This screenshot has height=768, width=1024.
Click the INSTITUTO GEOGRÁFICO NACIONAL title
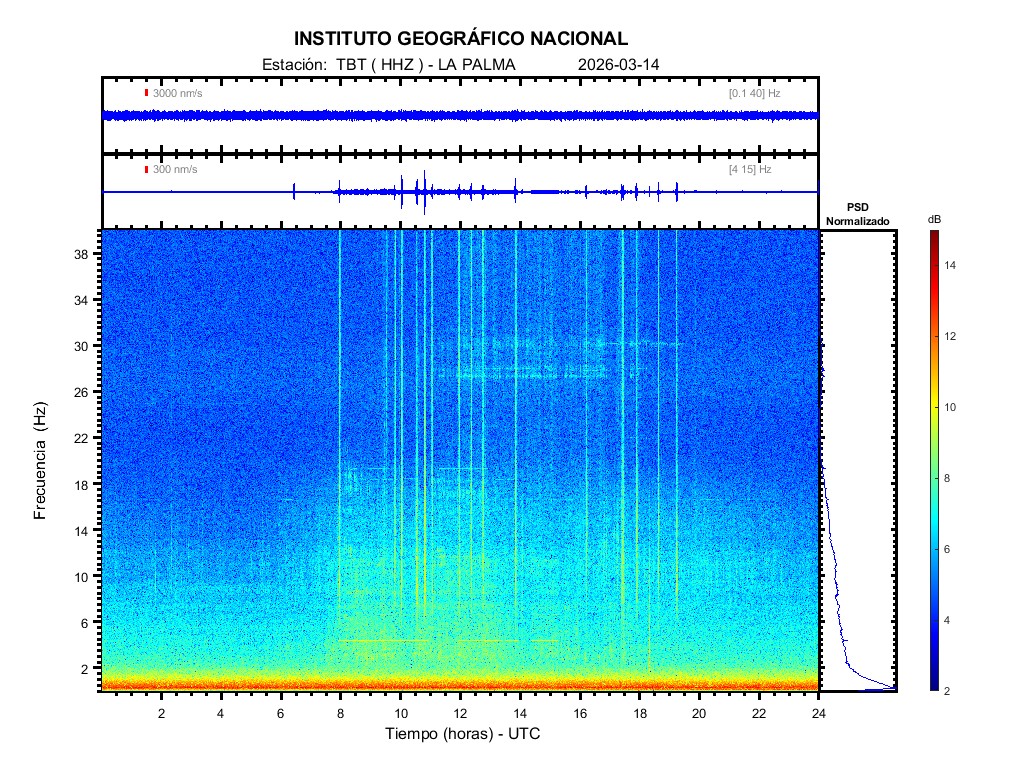(x=460, y=39)
